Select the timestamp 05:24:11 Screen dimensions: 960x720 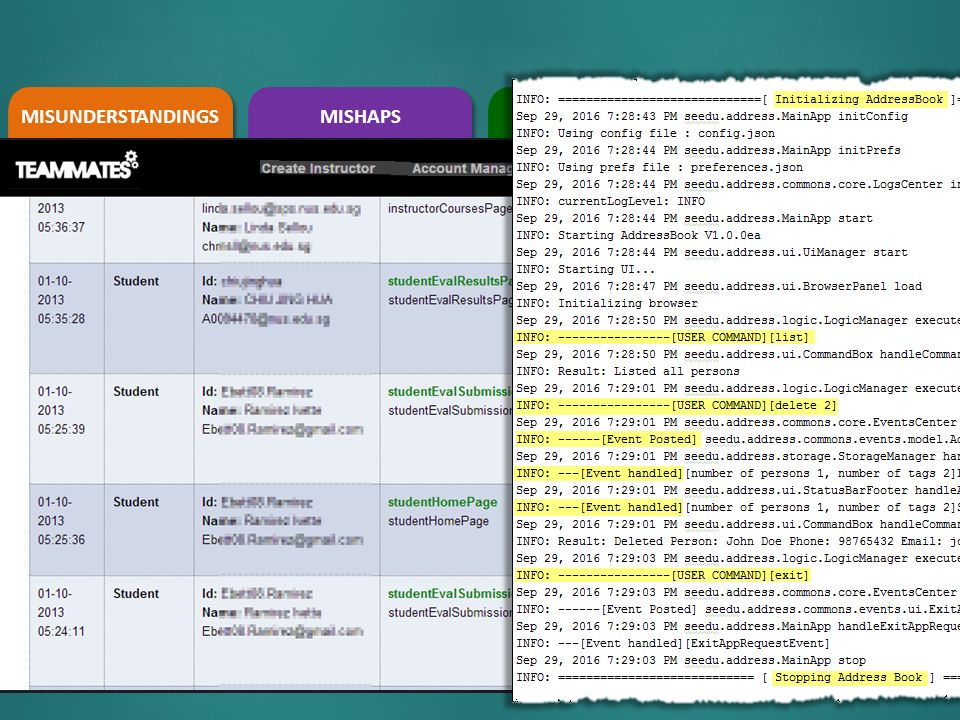(x=61, y=631)
